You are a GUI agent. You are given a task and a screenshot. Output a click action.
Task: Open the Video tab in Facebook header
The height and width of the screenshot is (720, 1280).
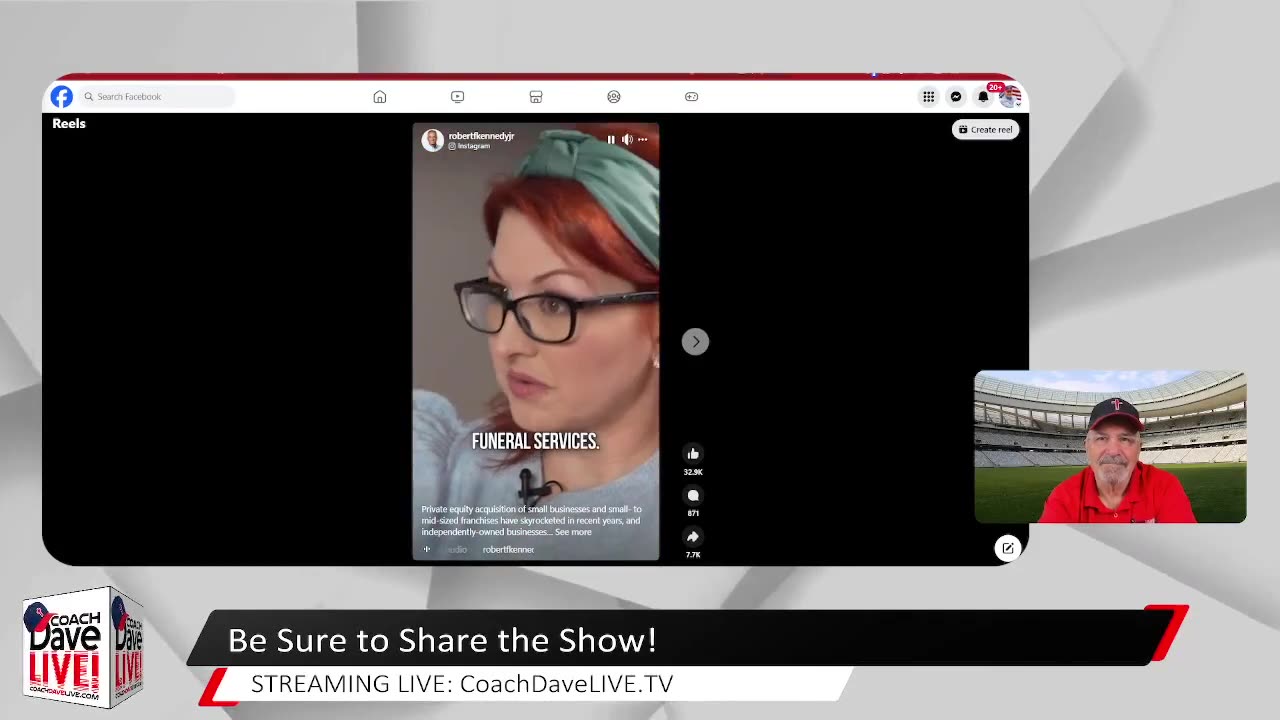coord(458,97)
